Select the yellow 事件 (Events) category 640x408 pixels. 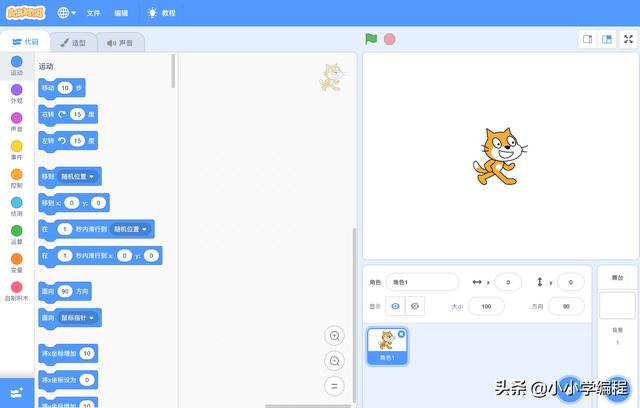click(x=17, y=150)
